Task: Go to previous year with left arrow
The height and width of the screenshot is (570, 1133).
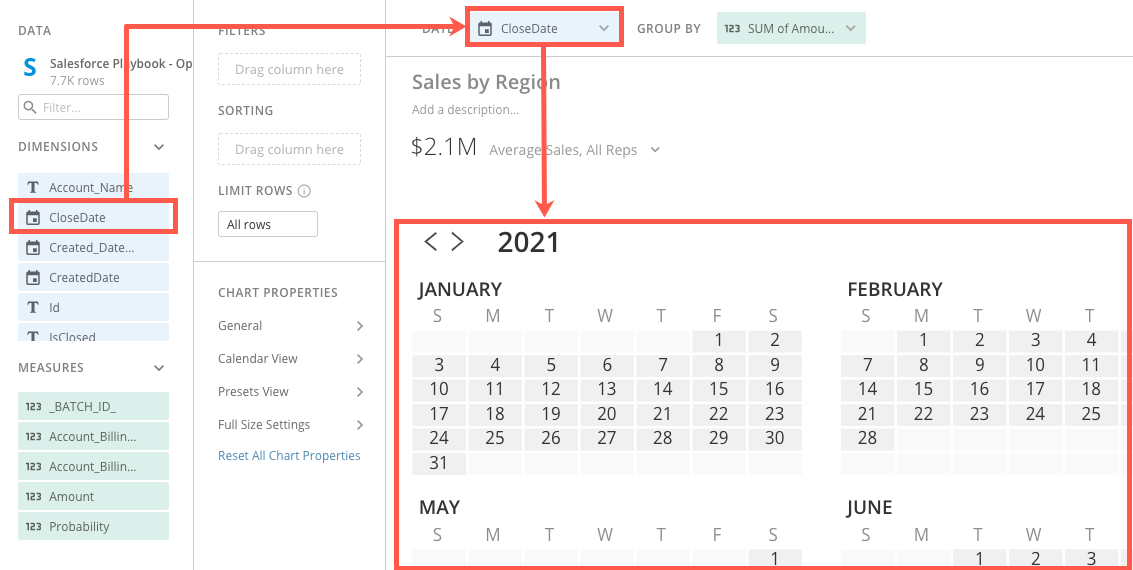Action: pyautogui.click(x=431, y=241)
